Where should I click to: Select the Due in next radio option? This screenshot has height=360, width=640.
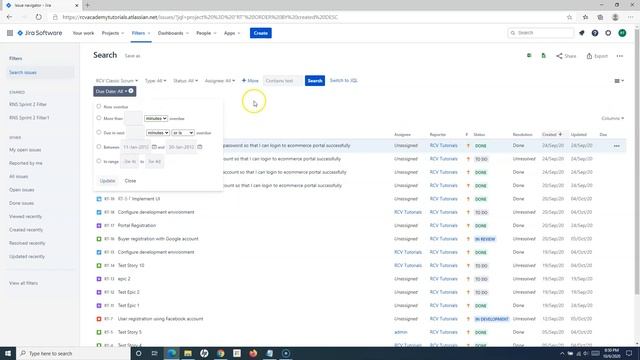pyautogui.click(x=98, y=132)
